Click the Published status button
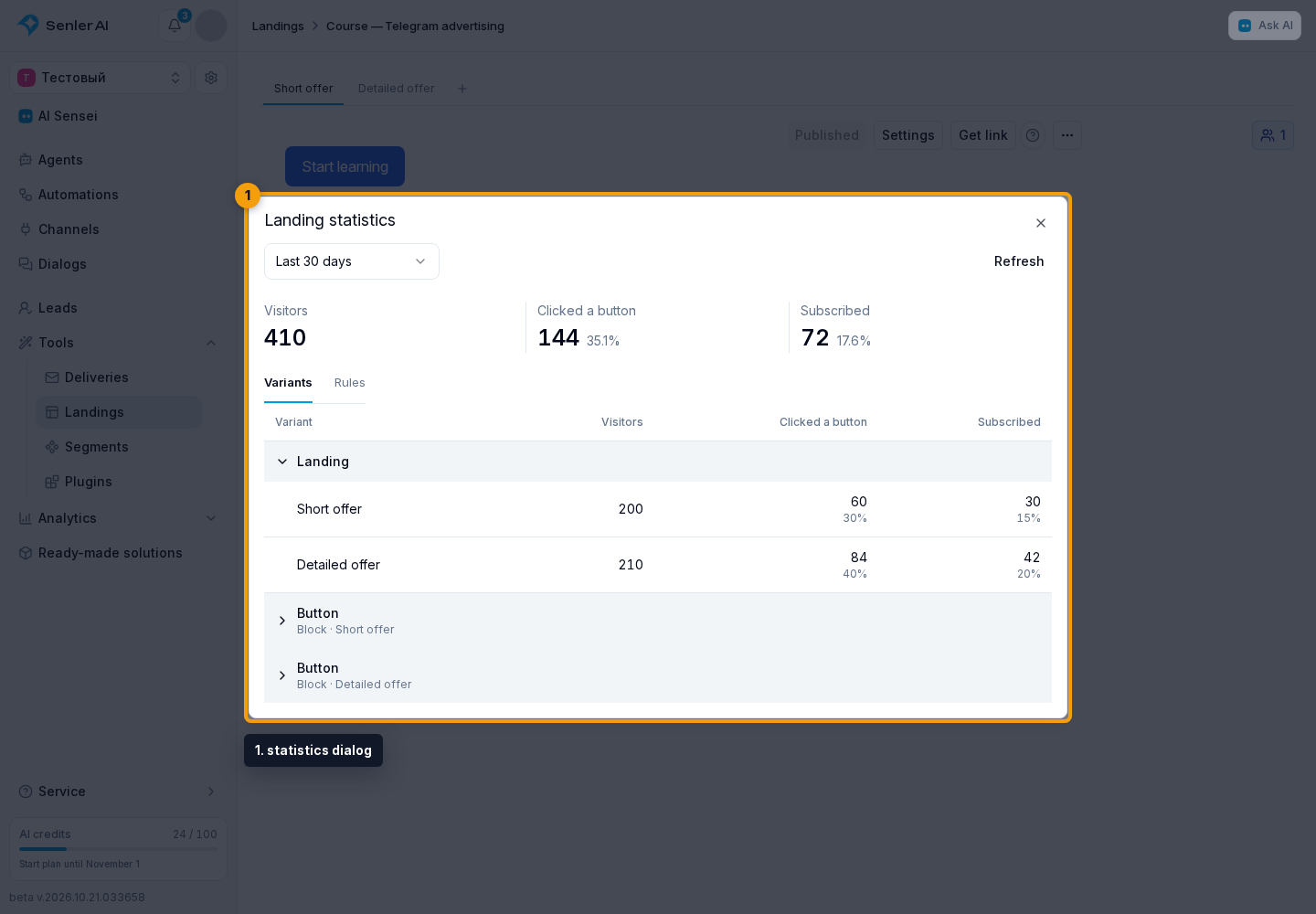Viewport: 1316px width, 914px height. coord(827,135)
